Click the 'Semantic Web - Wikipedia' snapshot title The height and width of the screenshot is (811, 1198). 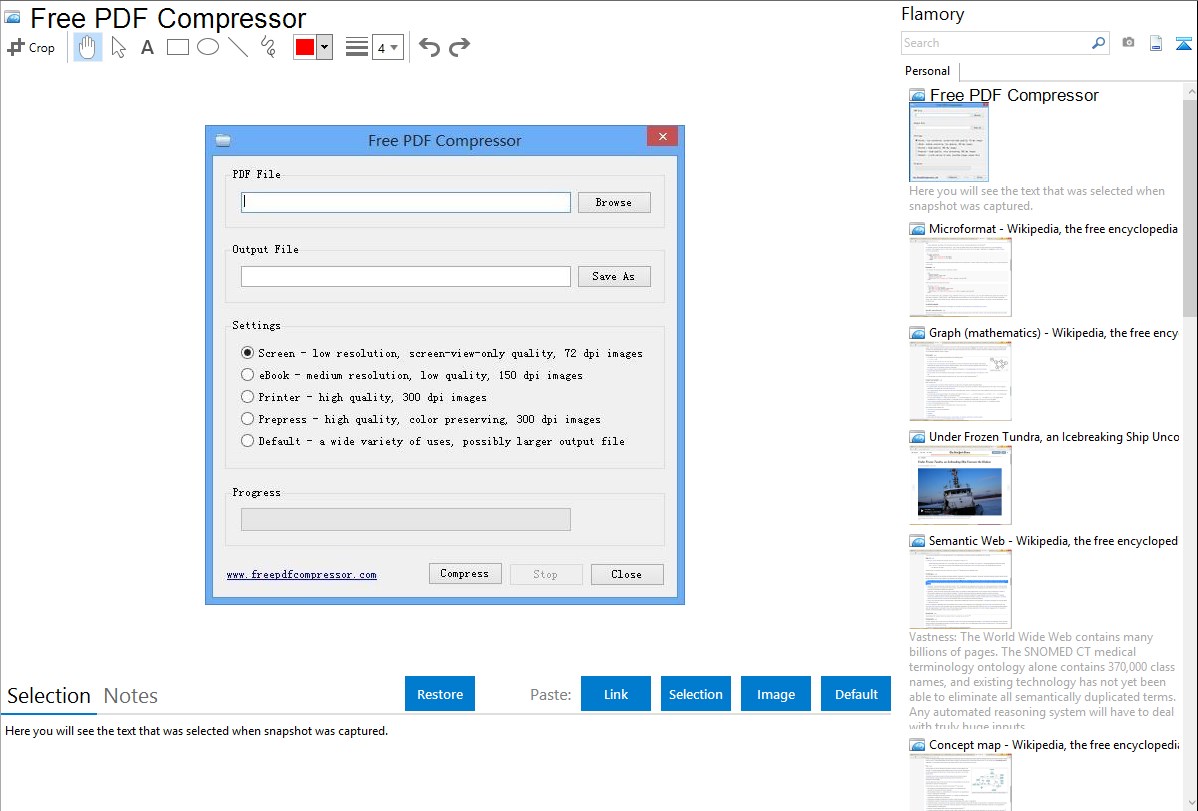pyautogui.click(x=1054, y=541)
